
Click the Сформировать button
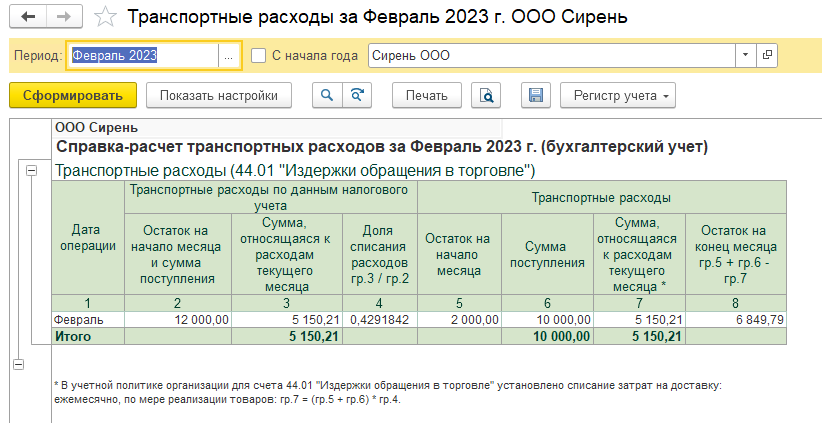(x=73, y=95)
